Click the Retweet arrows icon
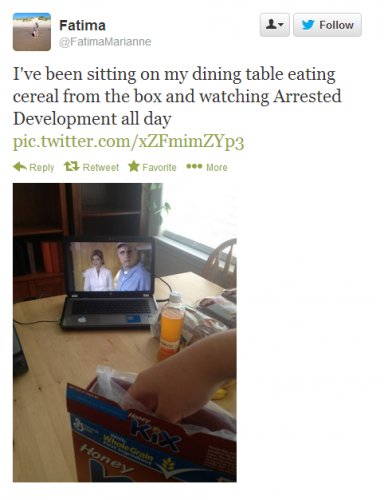Image resolution: width=384 pixels, height=500 pixels. tap(72, 166)
